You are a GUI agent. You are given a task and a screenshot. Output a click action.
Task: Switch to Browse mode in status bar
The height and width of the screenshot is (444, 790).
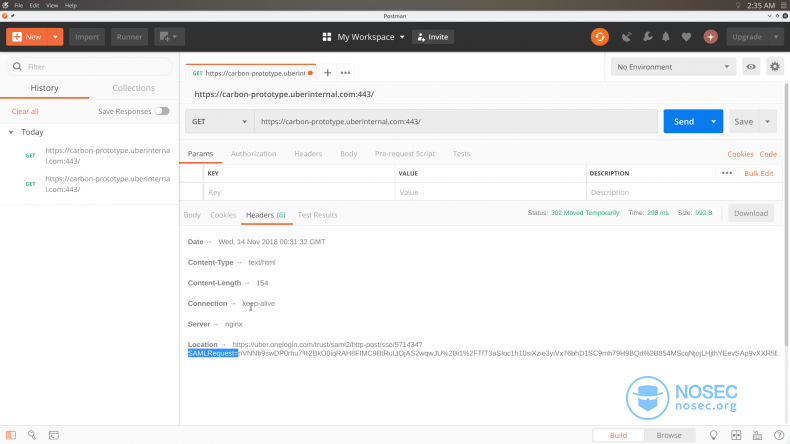click(669, 435)
